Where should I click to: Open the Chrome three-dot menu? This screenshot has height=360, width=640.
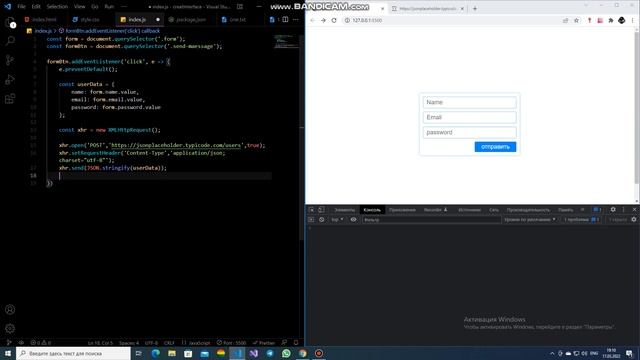[632, 20]
